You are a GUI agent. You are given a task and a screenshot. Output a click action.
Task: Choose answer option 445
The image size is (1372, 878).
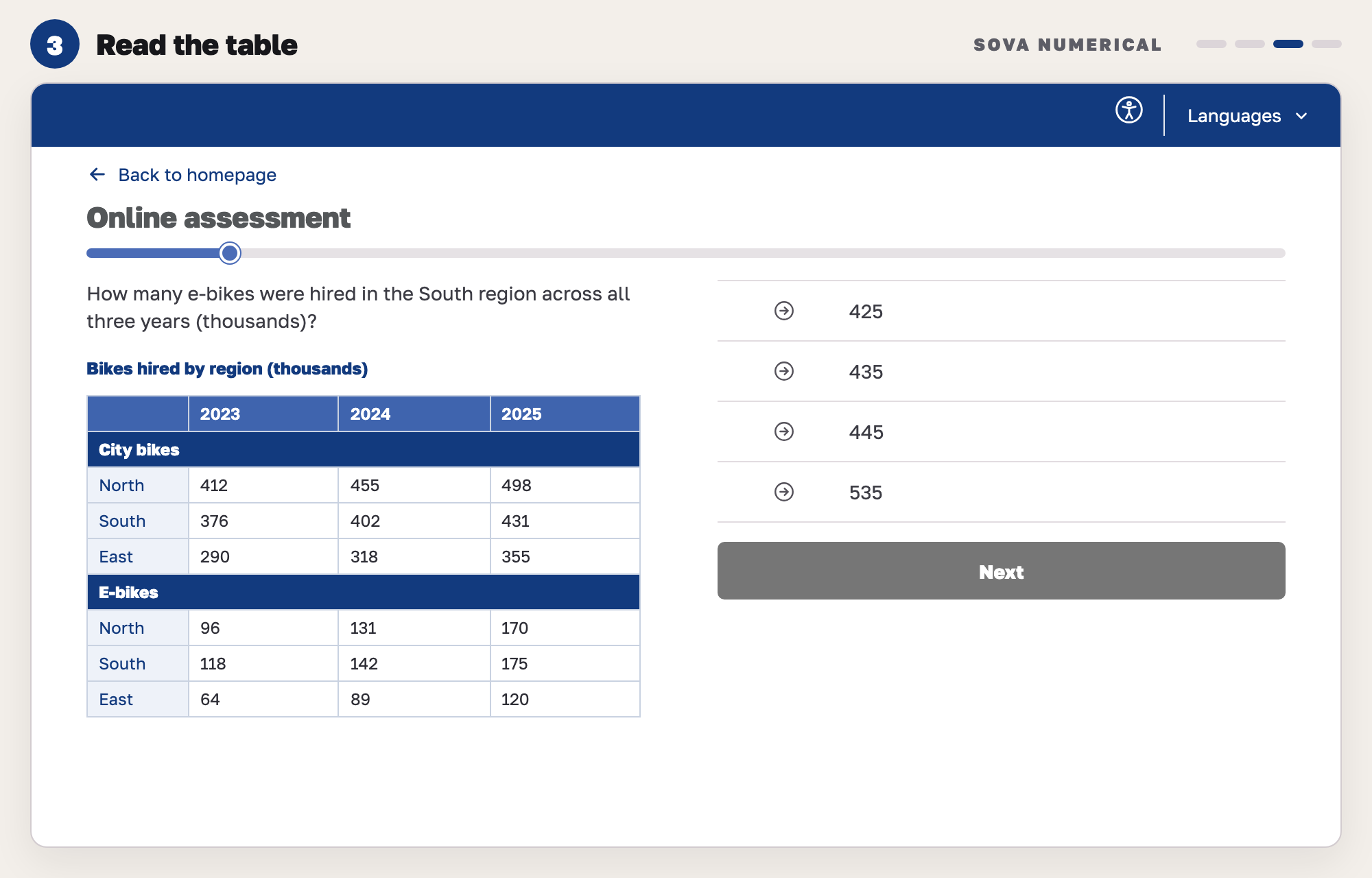pyautogui.click(x=1001, y=431)
